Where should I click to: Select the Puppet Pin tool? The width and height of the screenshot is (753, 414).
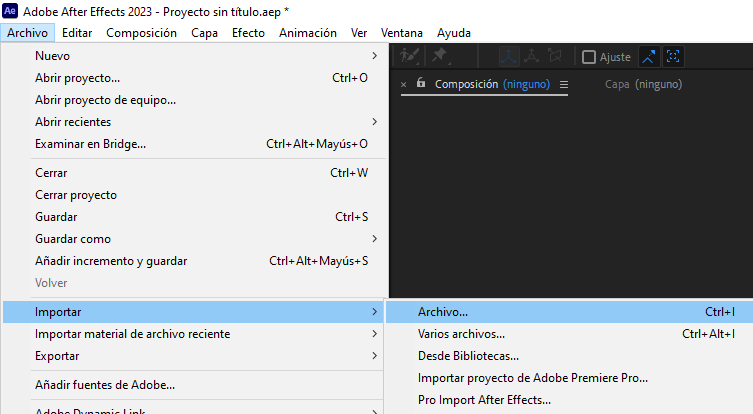tap(439, 57)
